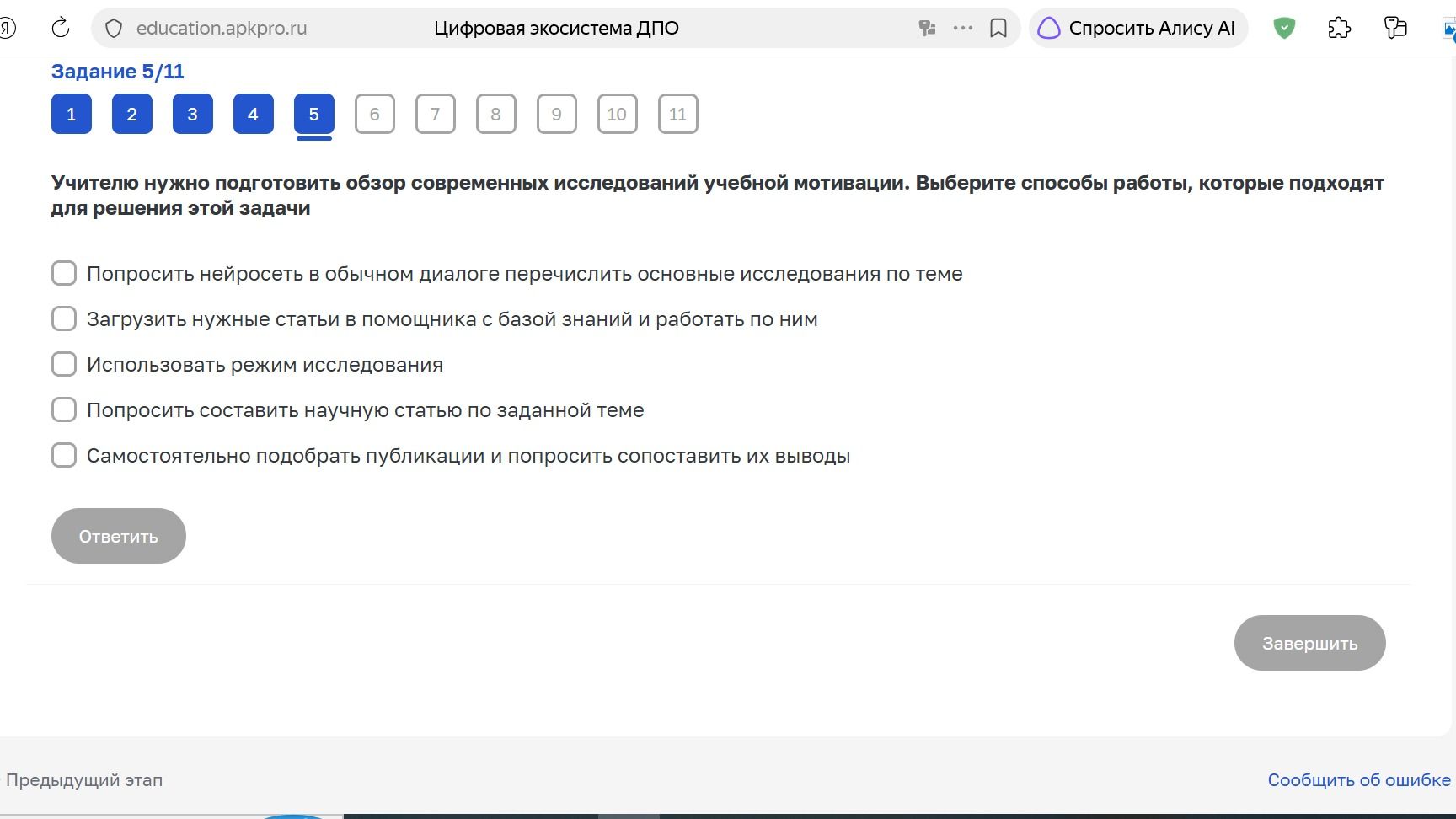Check 'Попросить нейросеть в обычном диалоге' option
This screenshot has width=1456, height=819.
pos(64,273)
